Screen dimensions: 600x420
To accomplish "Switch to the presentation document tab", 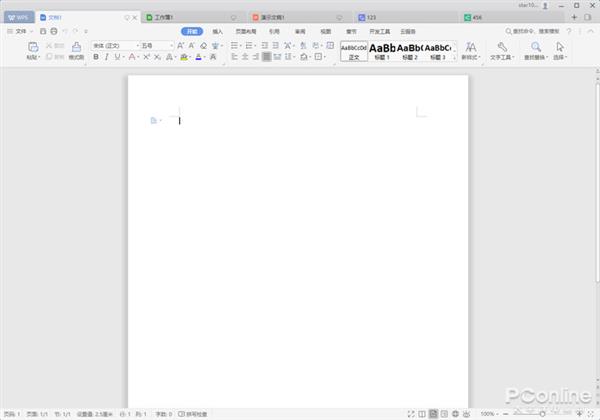I will coord(298,17).
